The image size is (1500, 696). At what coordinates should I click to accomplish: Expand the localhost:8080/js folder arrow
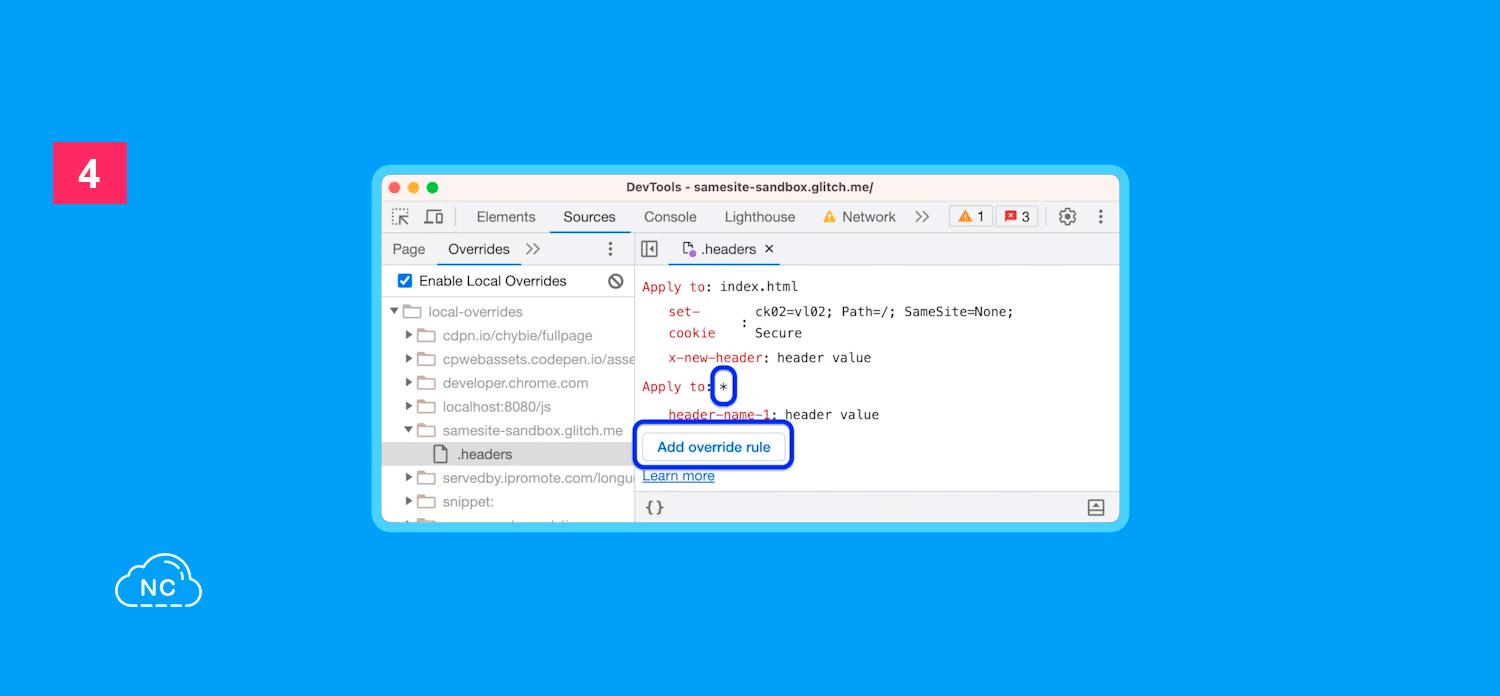coord(409,407)
